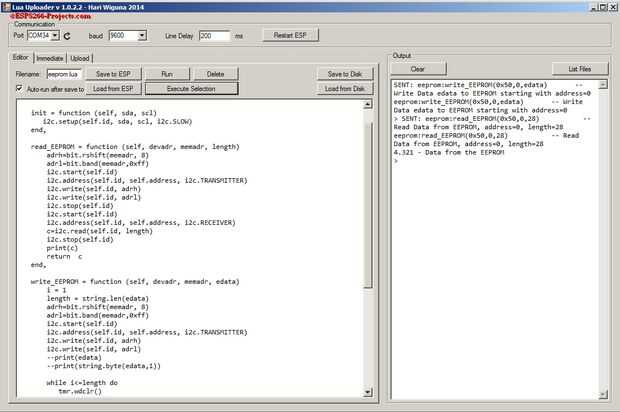Focus the Line Delay input field
The height and width of the screenshot is (412, 620).
click(214, 36)
